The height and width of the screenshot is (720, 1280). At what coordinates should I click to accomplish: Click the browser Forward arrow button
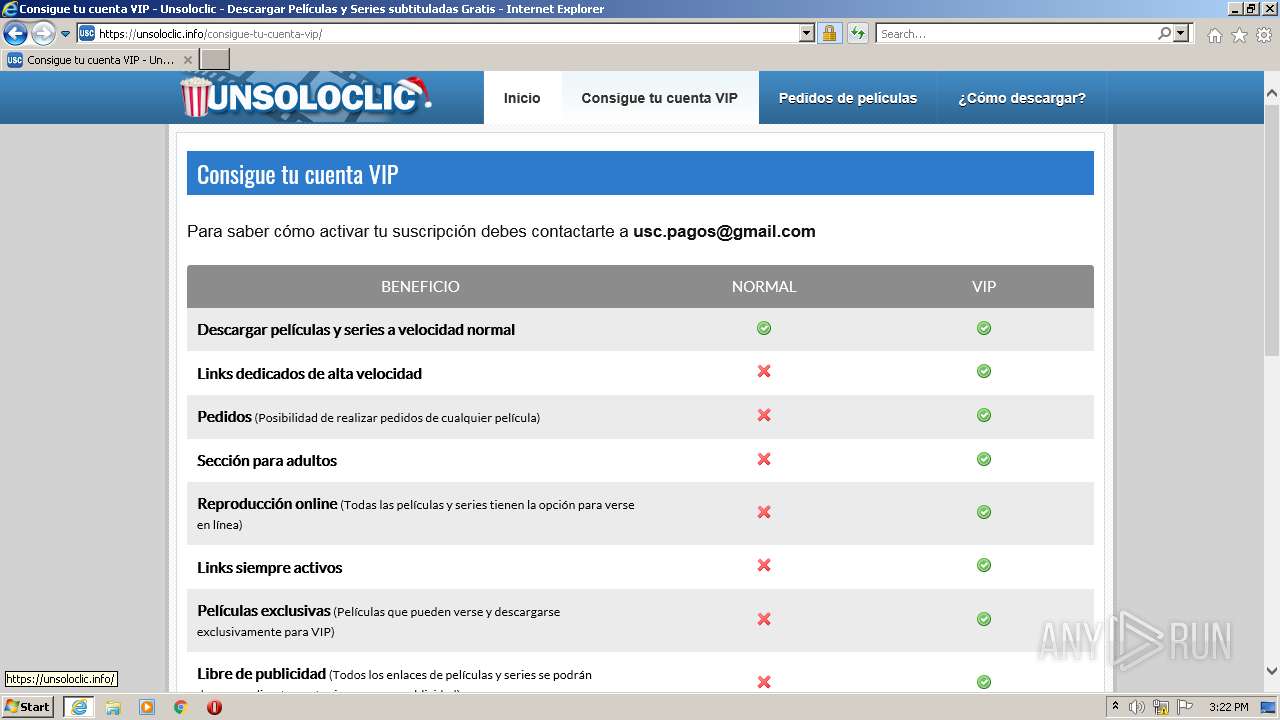click(x=43, y=33)
